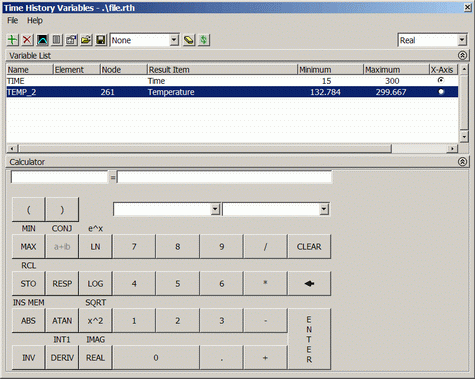Open the Properties toolbar icon
This screenshot has width=475, height=379.
click(71, 40)
